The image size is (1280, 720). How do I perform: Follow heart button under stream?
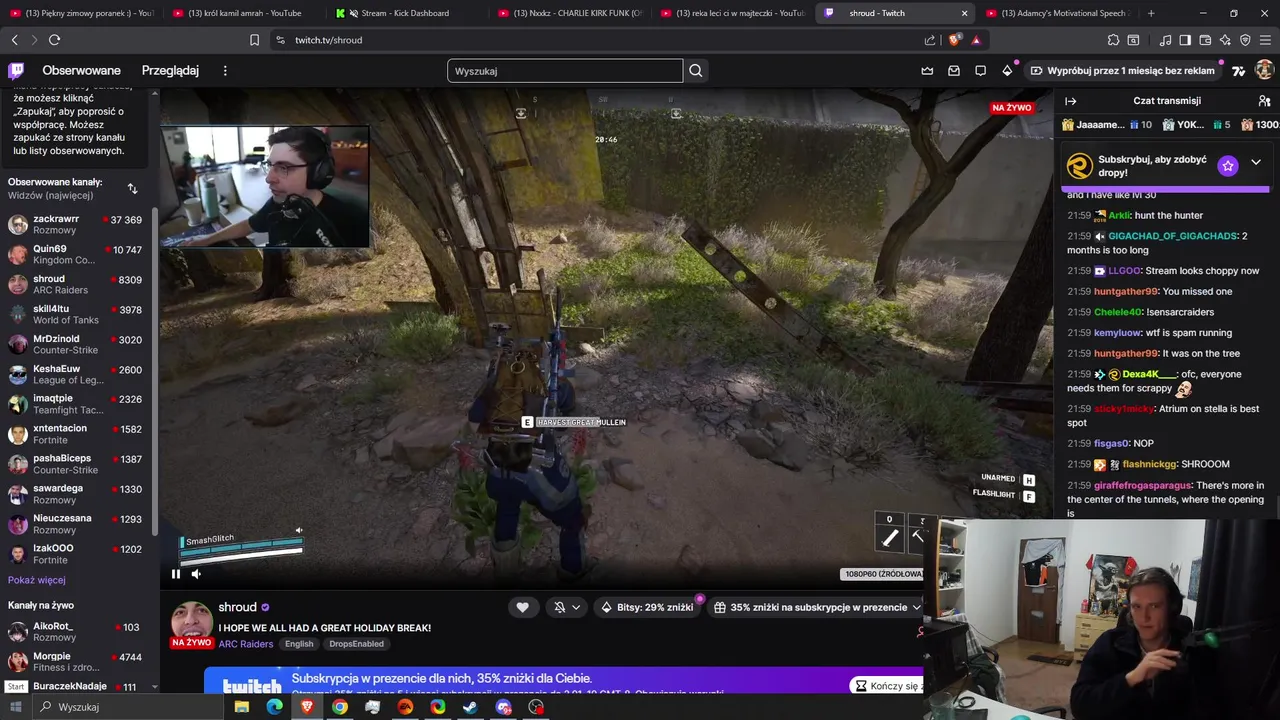coord(522,607)
